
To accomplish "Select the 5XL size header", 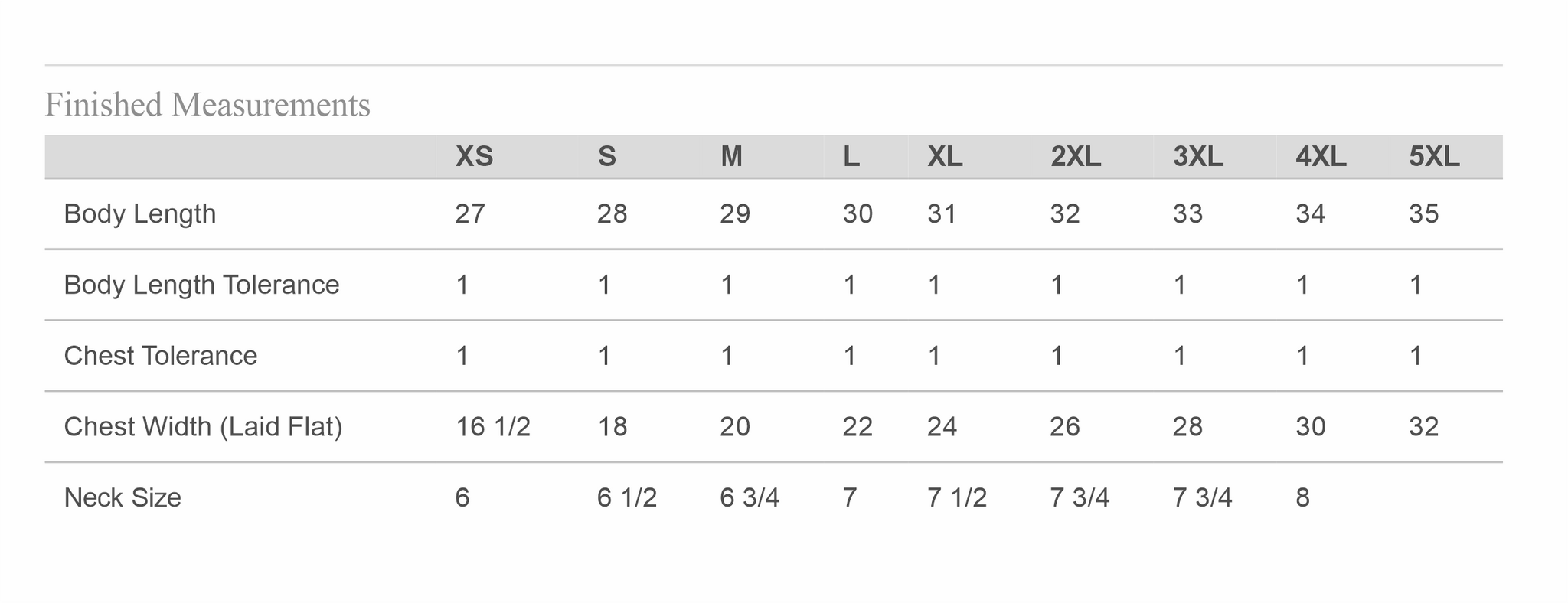I will click(1434, 157).
